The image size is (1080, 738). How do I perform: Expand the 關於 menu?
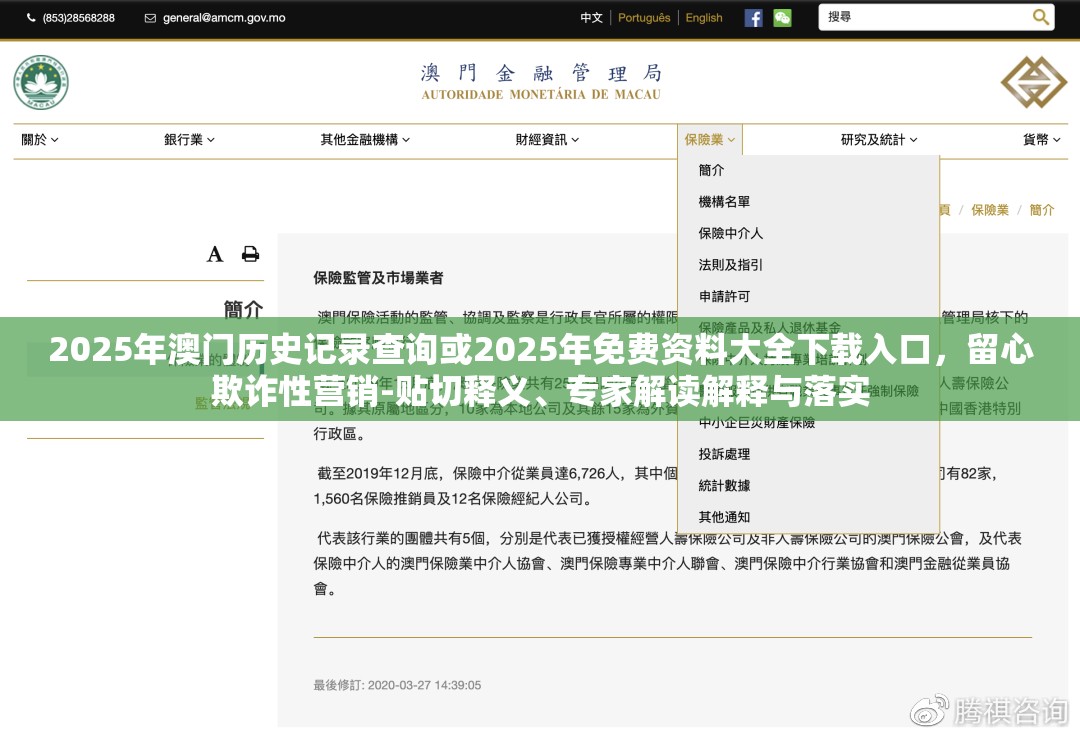click(x=40, y=140)
